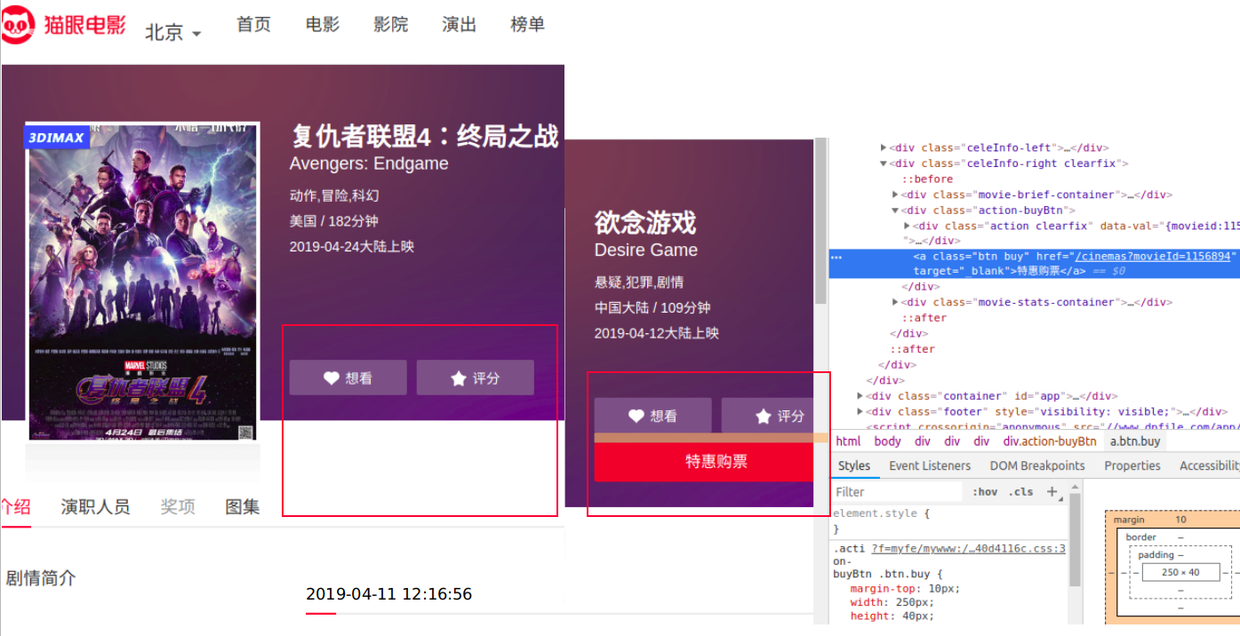This screenshot has height=636, width=1240.
Task: Collapse the action-buyBtn div node
Action: coord(895,211)
